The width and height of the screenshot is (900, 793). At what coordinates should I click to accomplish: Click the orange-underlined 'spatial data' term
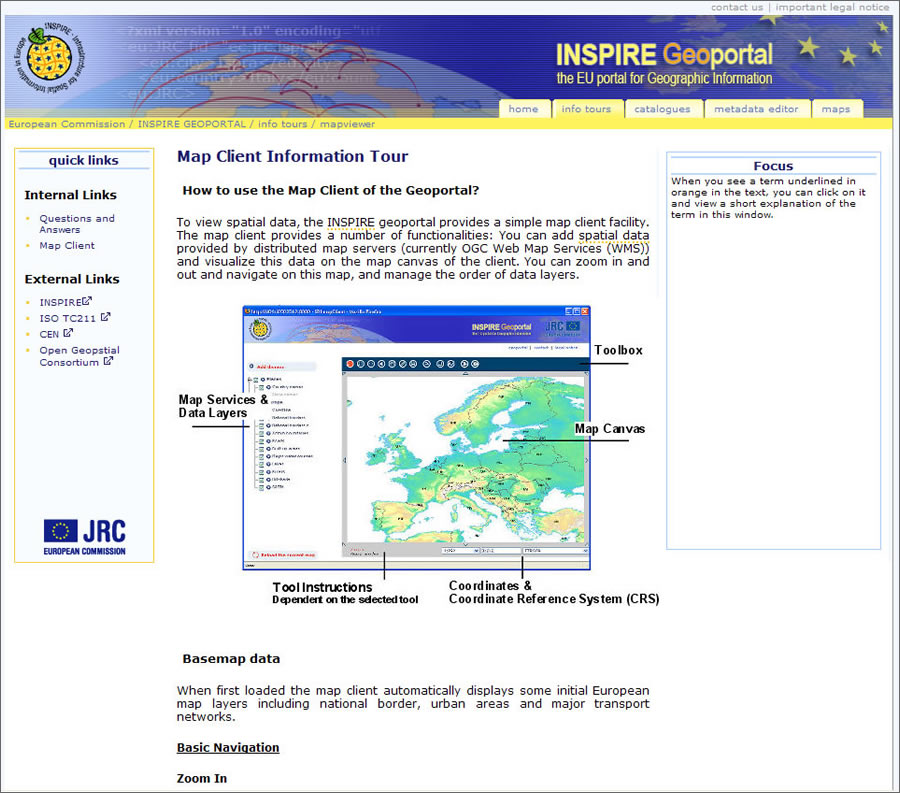(614, 235)
